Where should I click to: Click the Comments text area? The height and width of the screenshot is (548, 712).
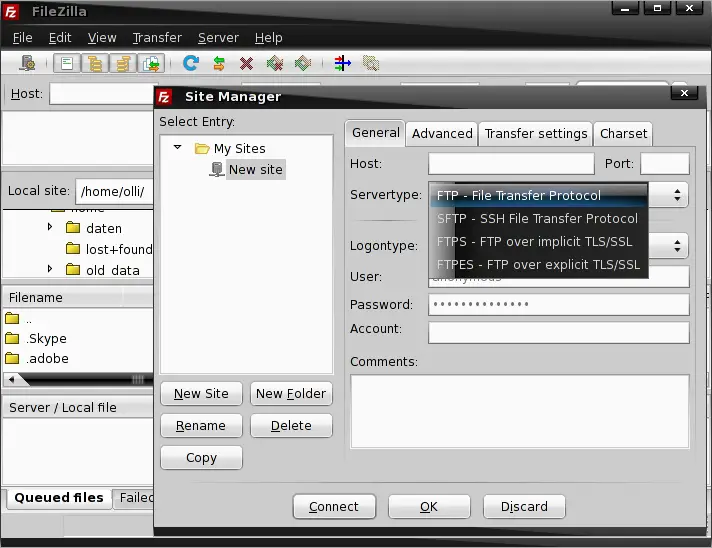519,411
